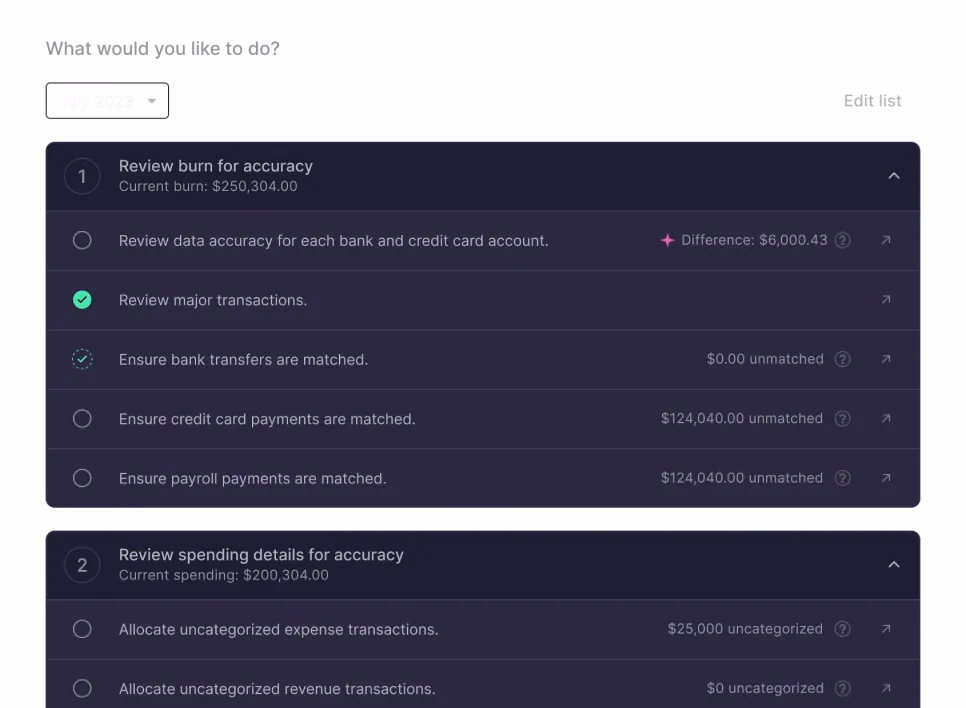The height and width of the screenshot is (708, 966).
Task: Open arrow icon for uncategorized revenue transactions
Action: click(885, 688)
